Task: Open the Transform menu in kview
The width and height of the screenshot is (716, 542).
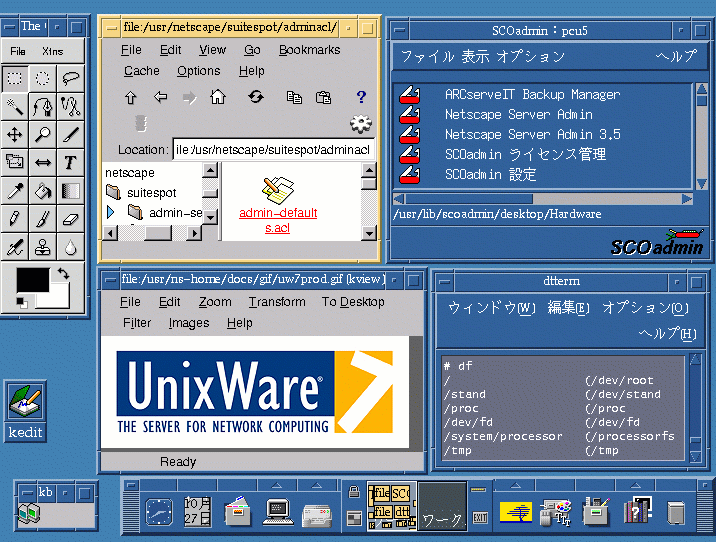Action: coord(277,302)
